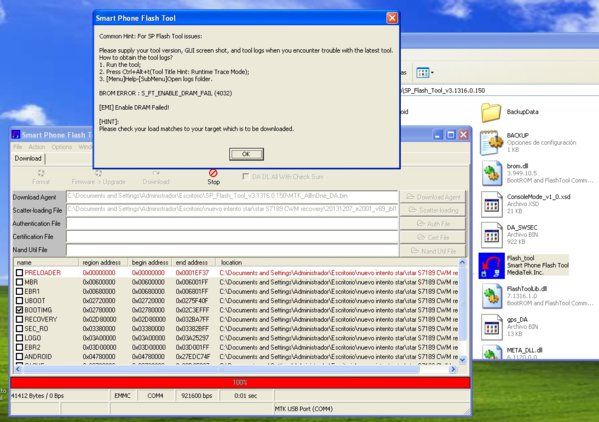Screen dimensions: 599x422
Task: Open the File menu in Flash Tool
Action: pyautogui.click(x=18, y=147)
